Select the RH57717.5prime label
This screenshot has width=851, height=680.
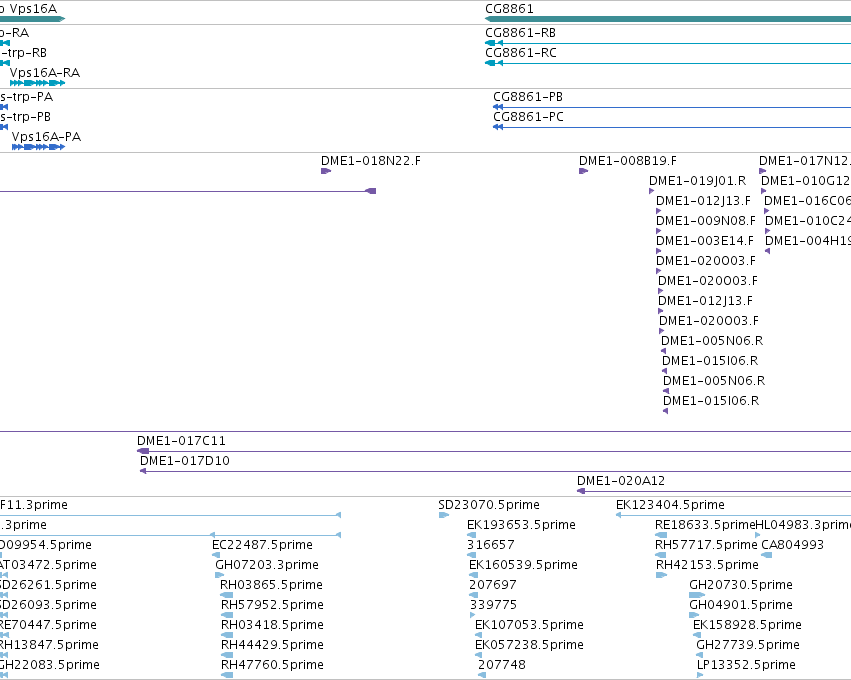706,545
